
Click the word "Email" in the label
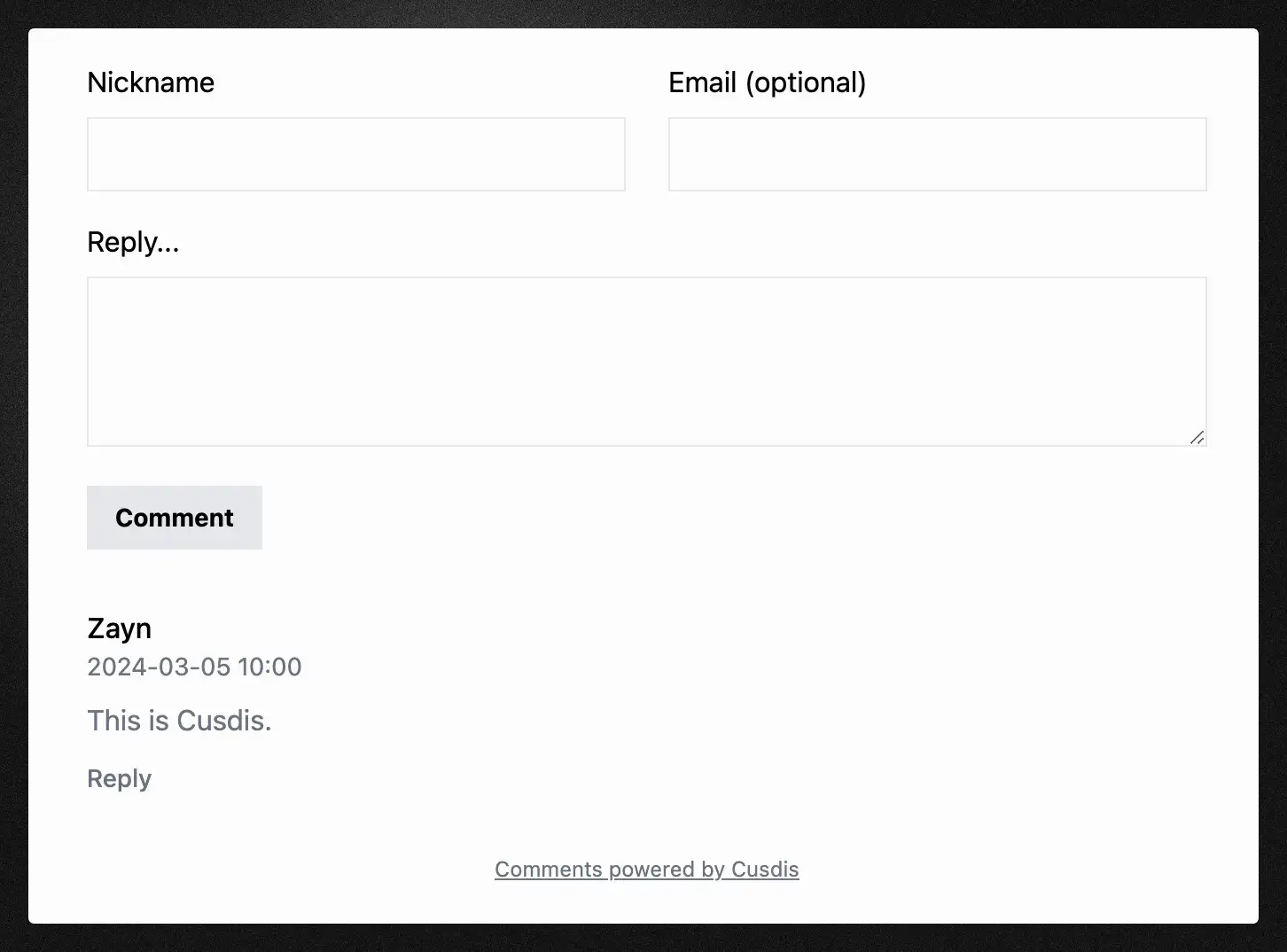[x=702, y=82]
